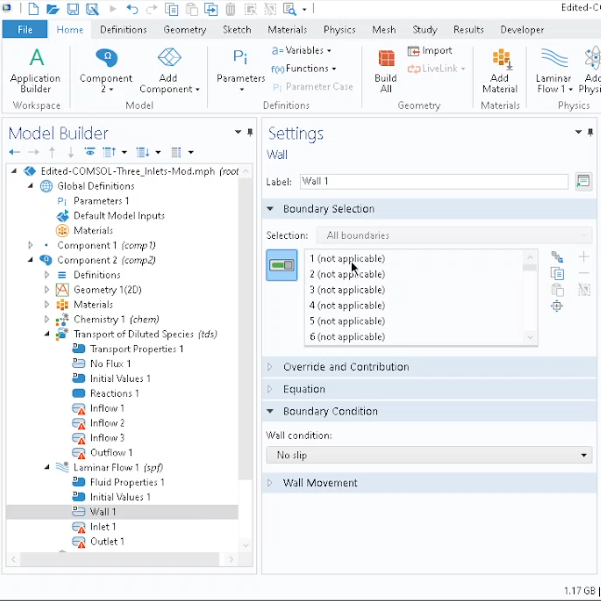The image size is (601, 601).
Task: Click Collapse All tree icon
Action: point(109,152)
